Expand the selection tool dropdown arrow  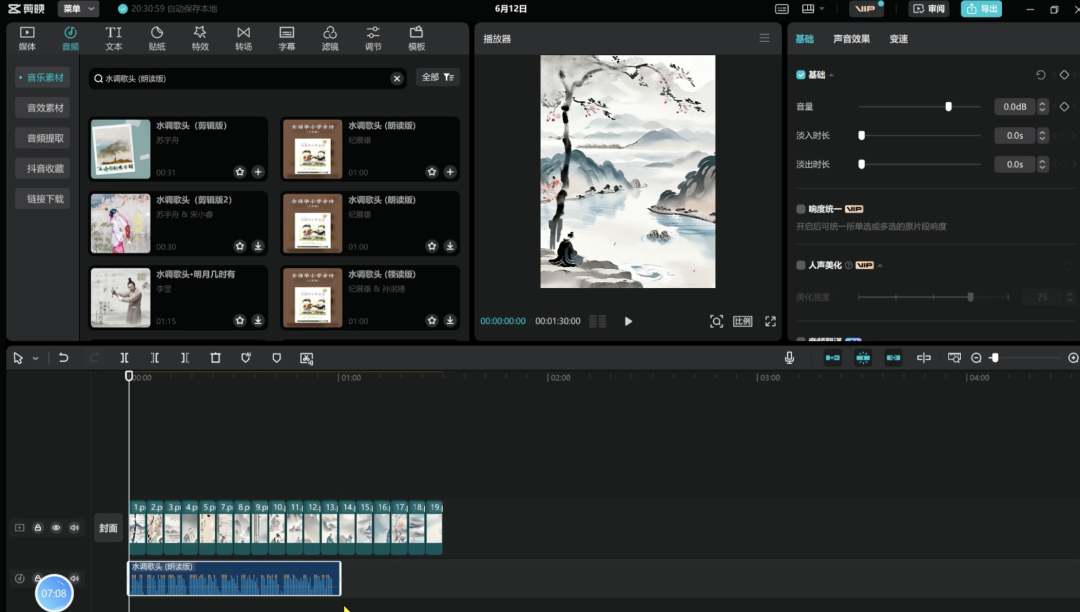[36, 358]
